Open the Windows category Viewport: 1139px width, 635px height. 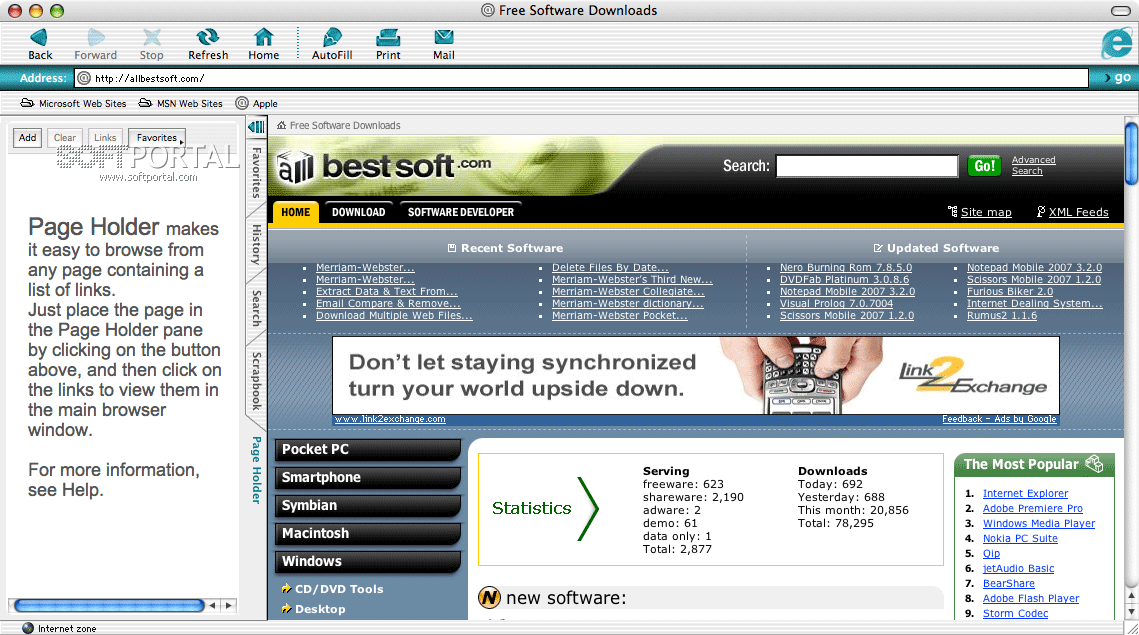368,562
